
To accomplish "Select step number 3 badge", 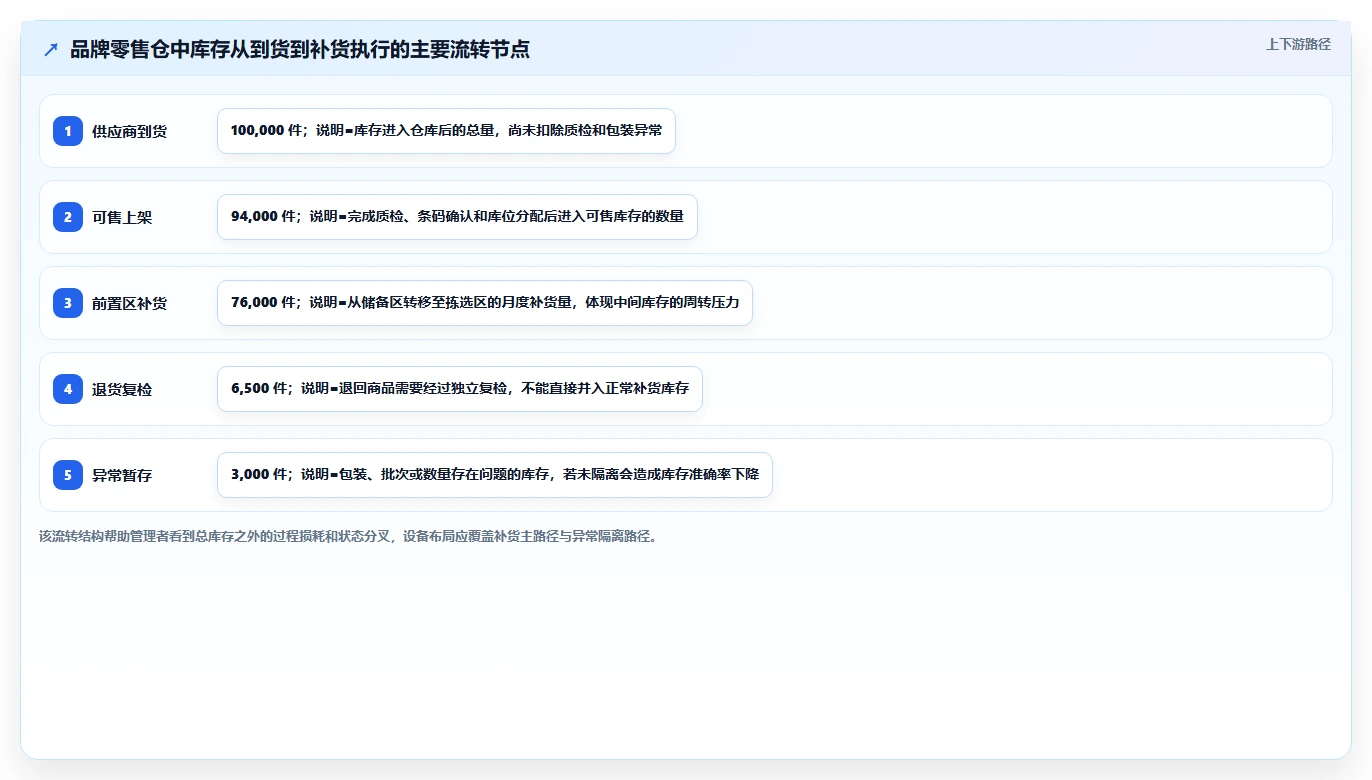I will point(68,303).
